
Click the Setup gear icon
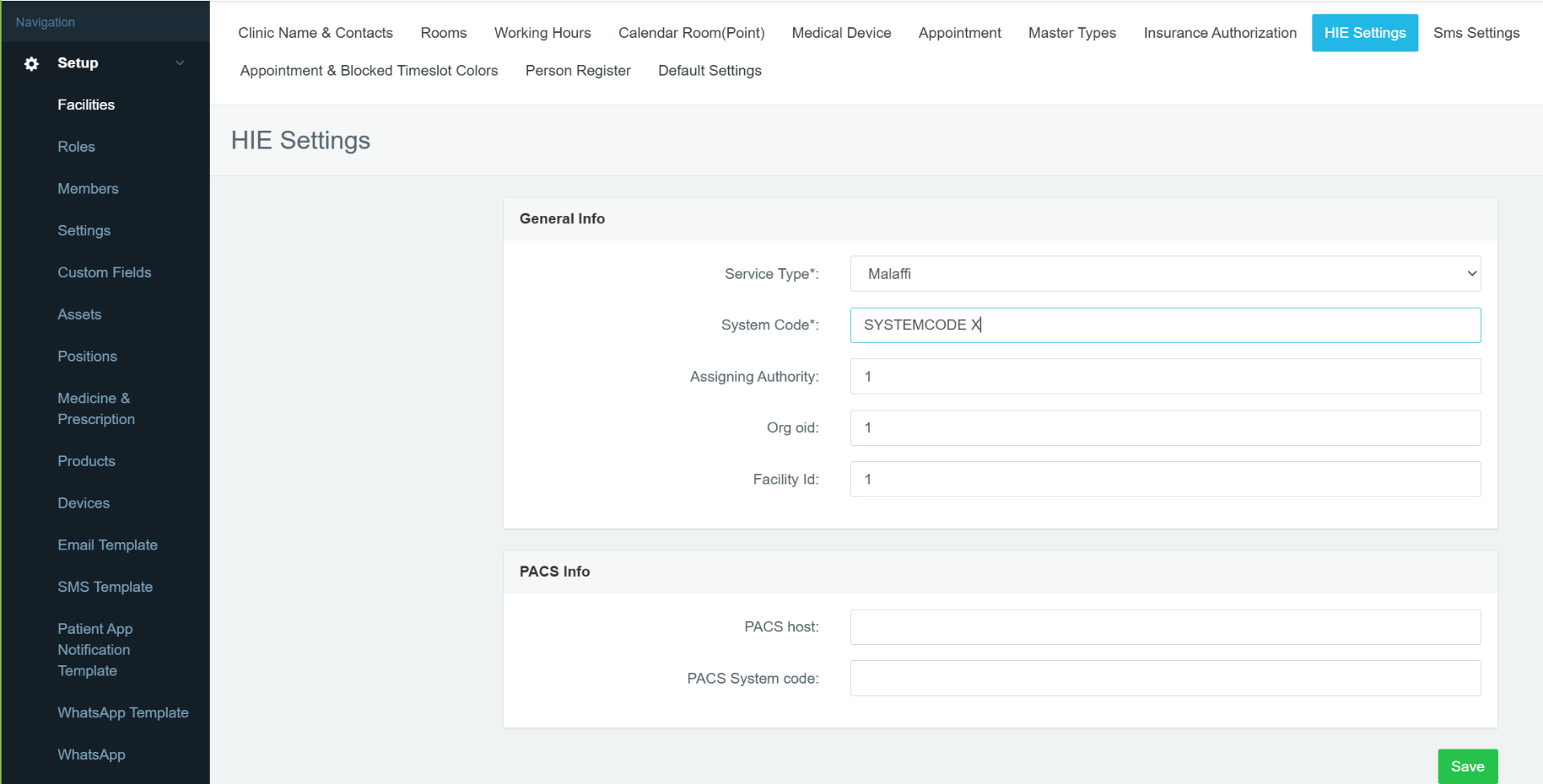pyautogui.click(x=31, y=63)
